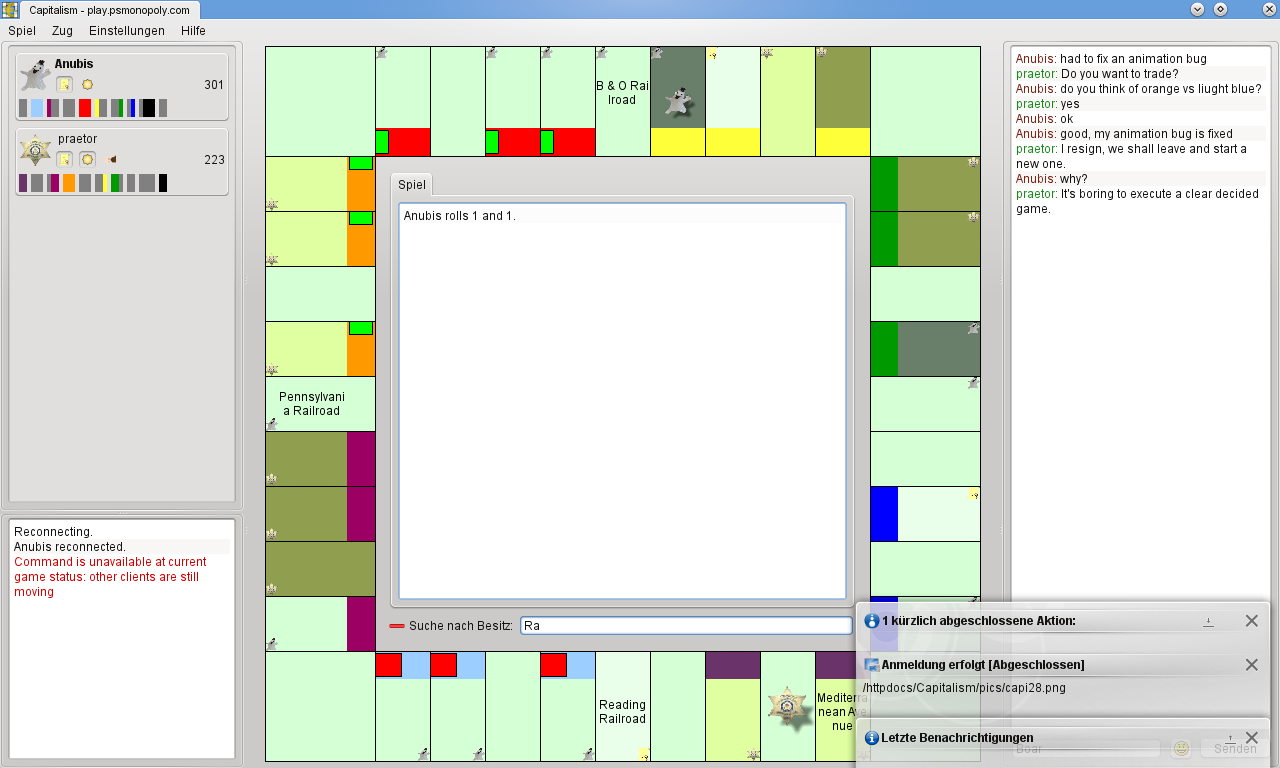Click praetor's orange property swatch
Image resolution: width=1280 pixels, height=768 pixels.
pos(69,183)
